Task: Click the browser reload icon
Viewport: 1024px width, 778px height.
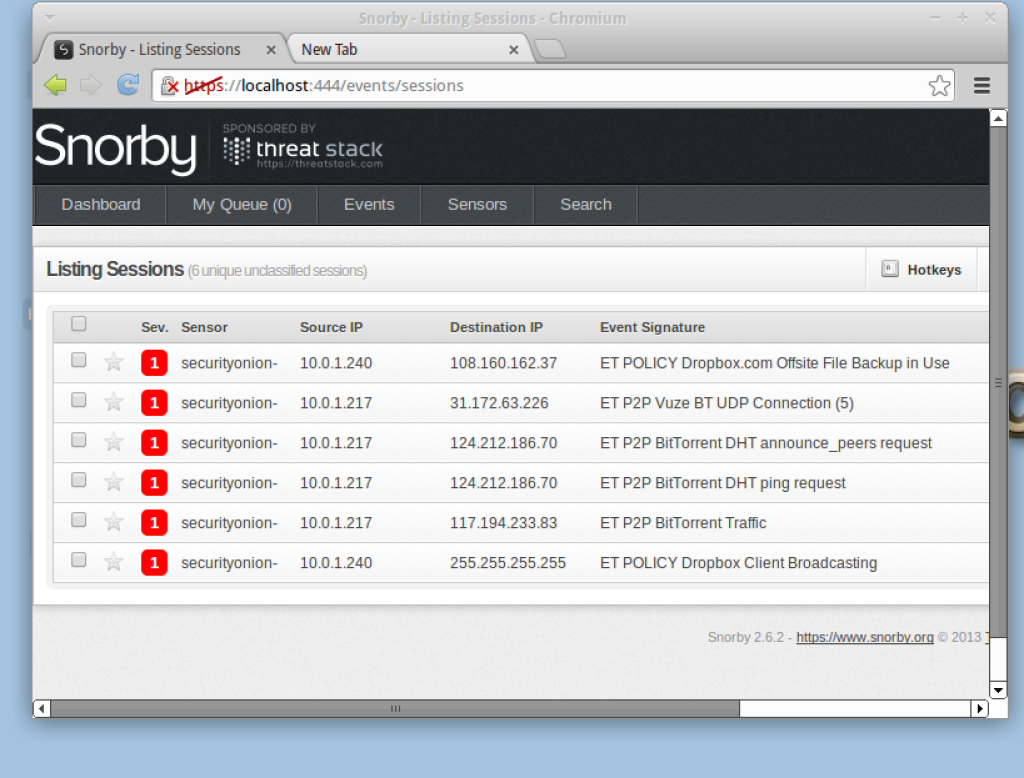Action: tap(128, 86)
